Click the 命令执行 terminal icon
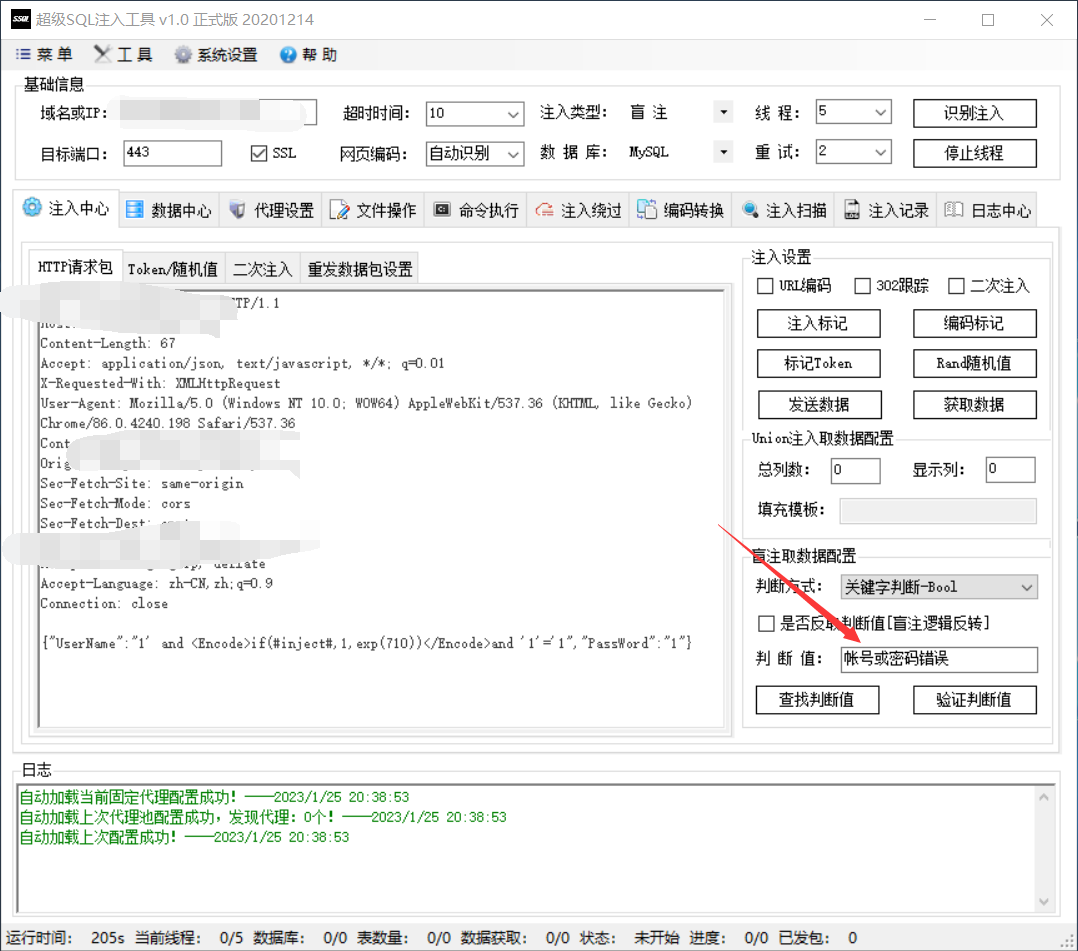Viewport: 1078px width, 951px height. (442, 210)
